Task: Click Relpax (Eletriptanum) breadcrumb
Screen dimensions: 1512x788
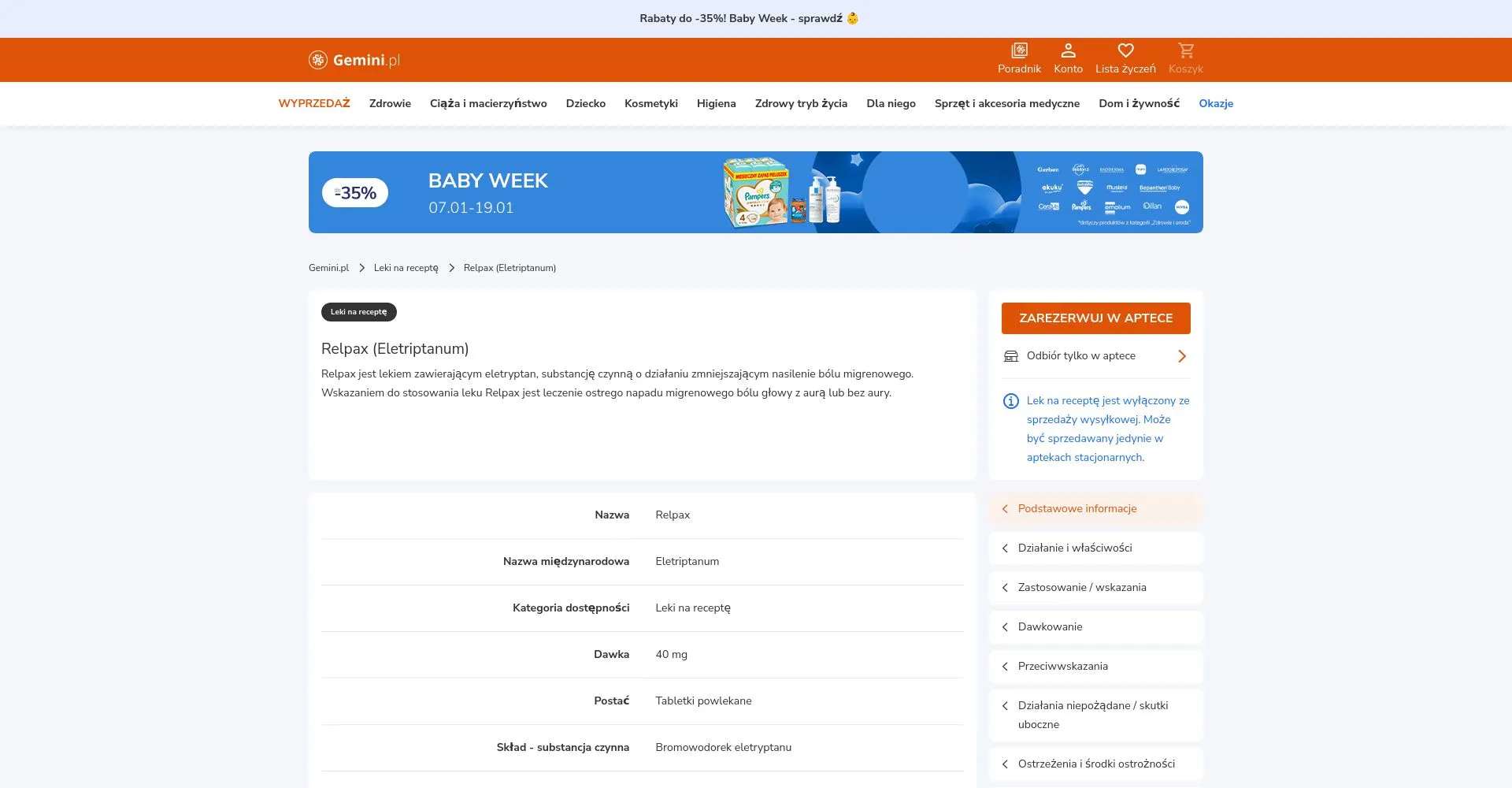Action: tap(510, 268)
